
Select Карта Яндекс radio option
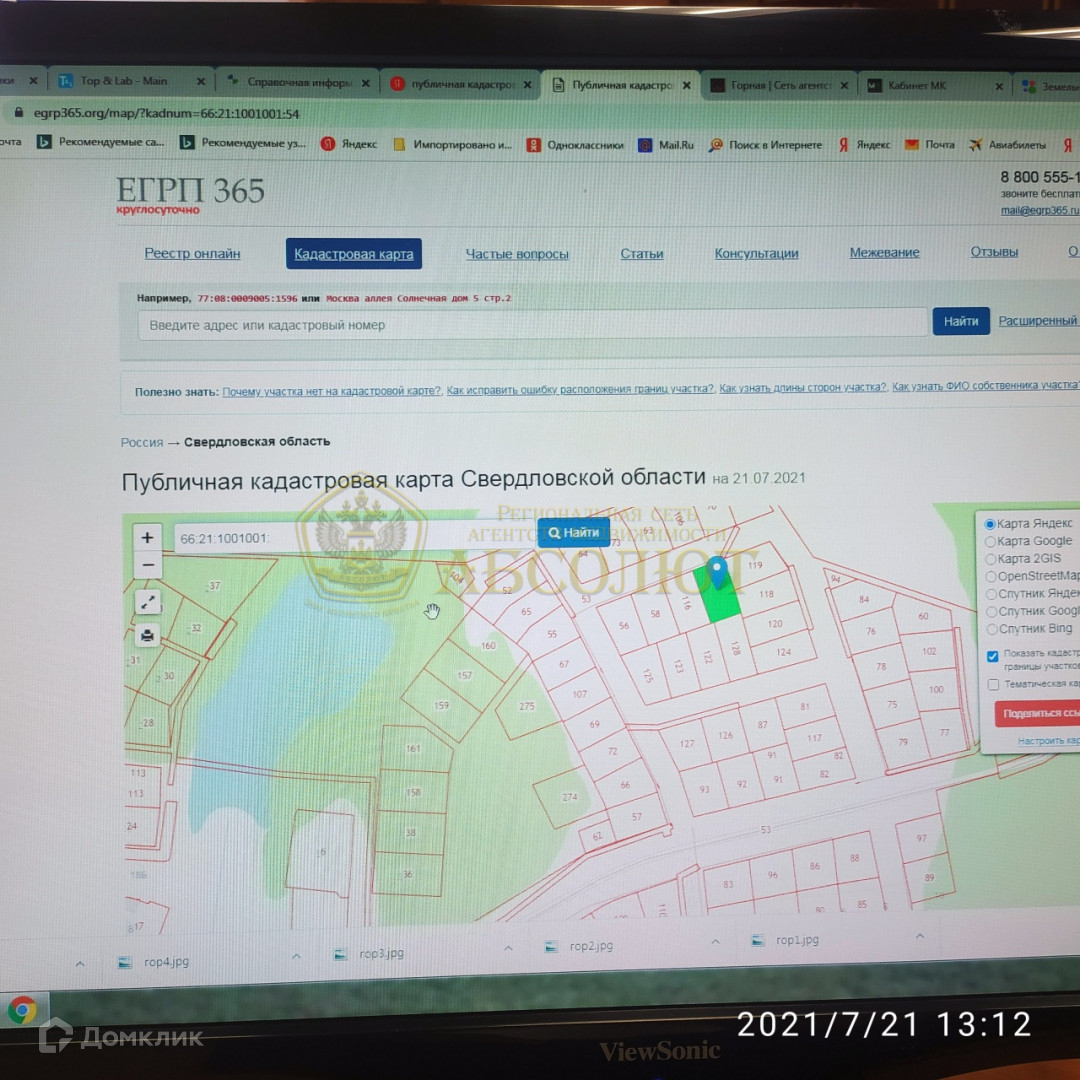990,524
